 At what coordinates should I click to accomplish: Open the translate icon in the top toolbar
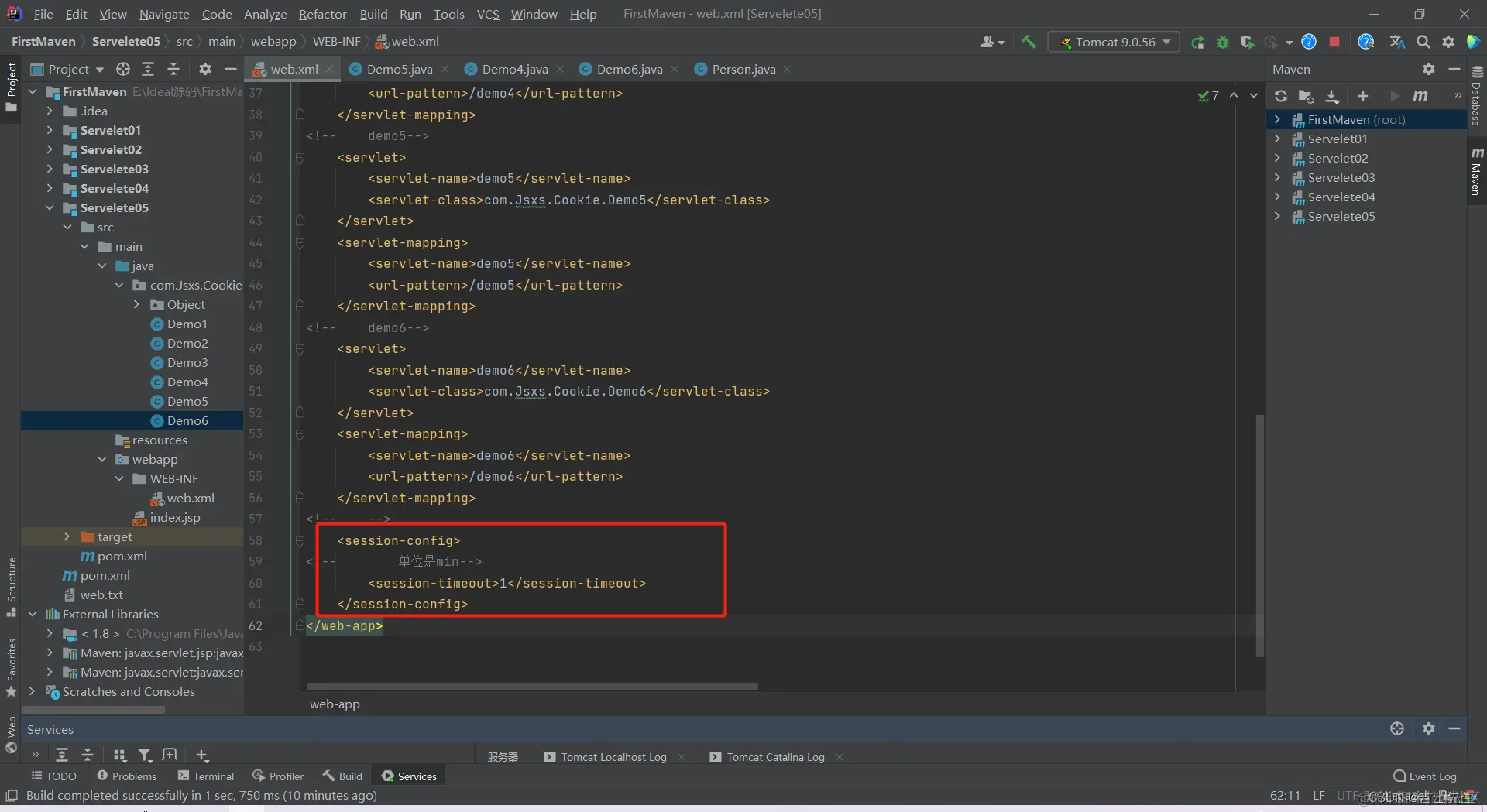1397,42
